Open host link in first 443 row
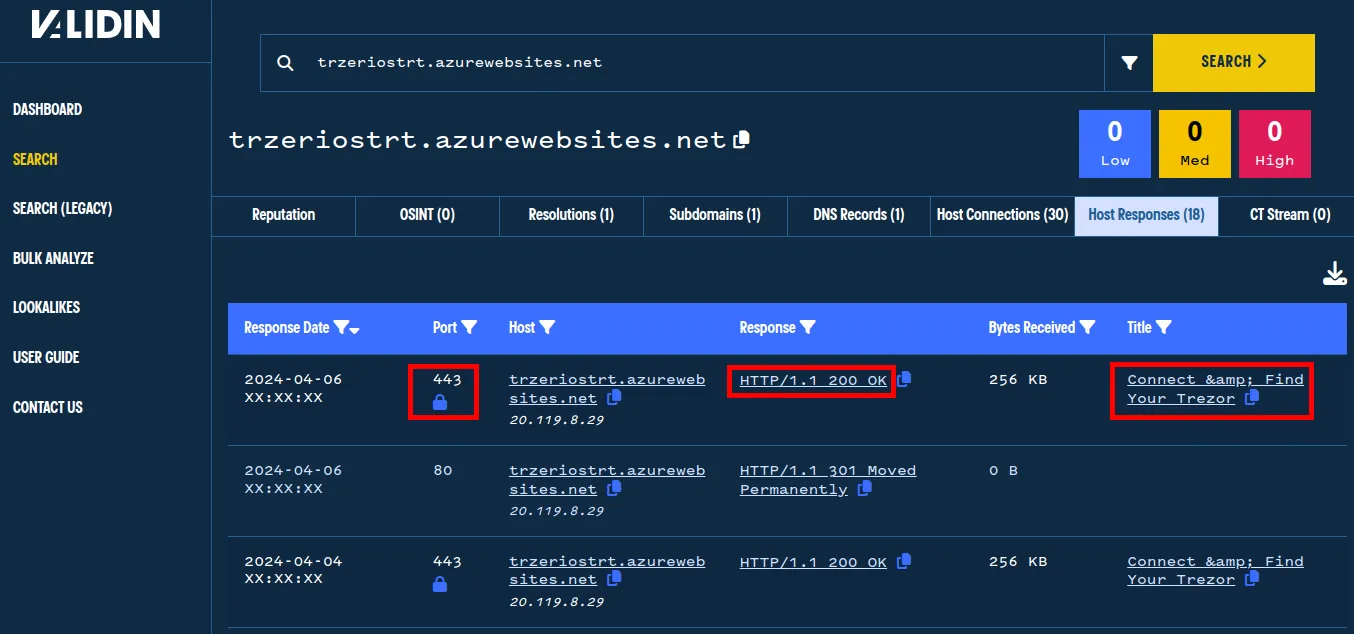1354x634 pixels. pos(606,389)
